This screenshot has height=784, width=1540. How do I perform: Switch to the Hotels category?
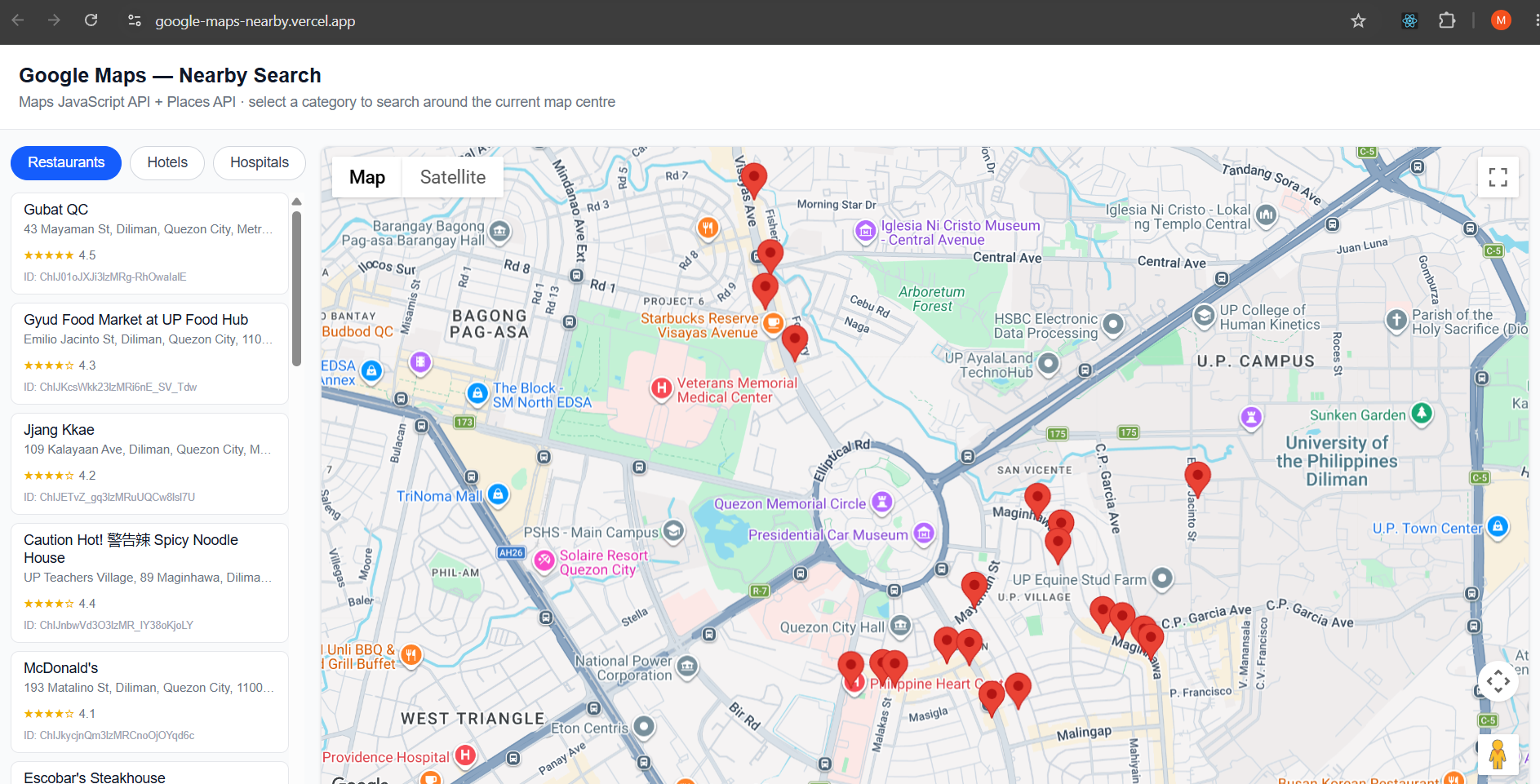[167, 163]
